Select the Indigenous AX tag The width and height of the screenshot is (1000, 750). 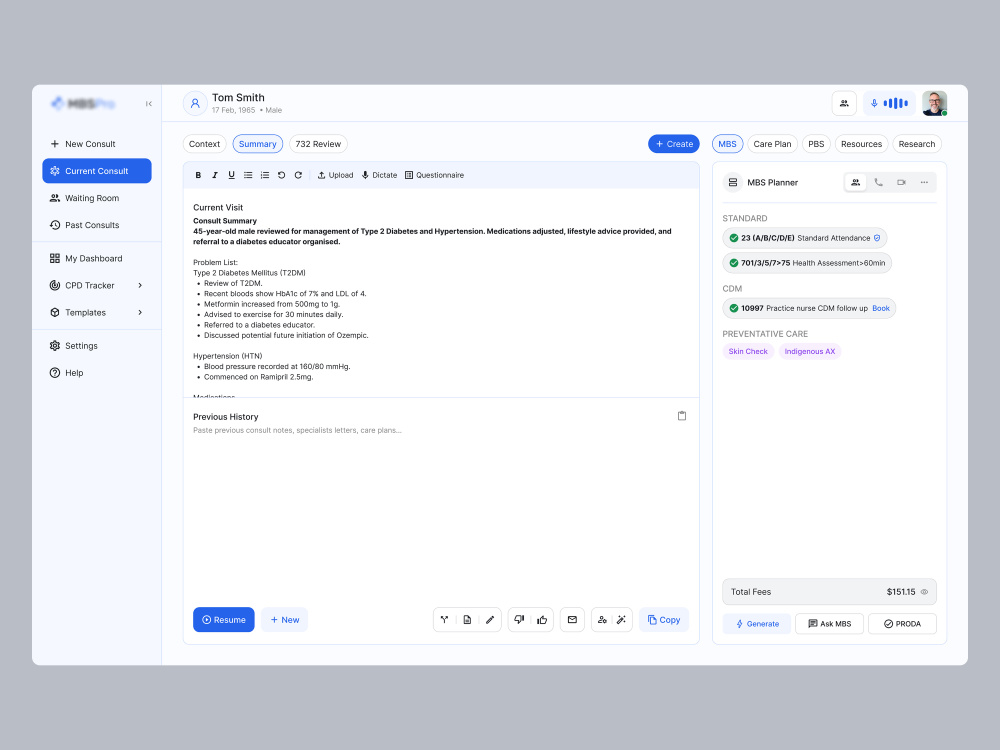coord(810,351)
